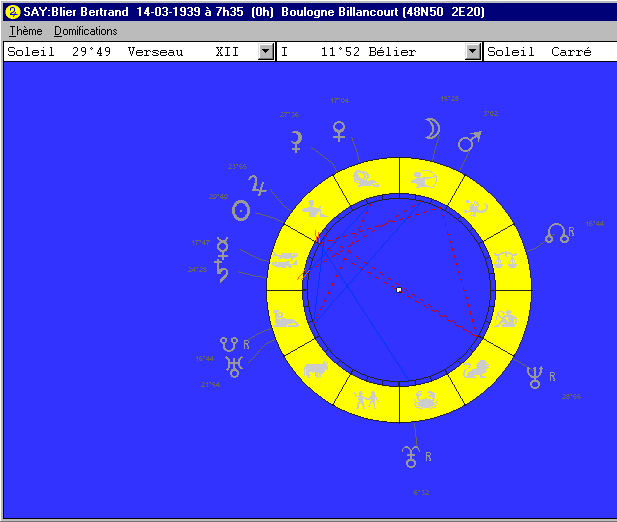Open the Thème menu

click(25, 31)
